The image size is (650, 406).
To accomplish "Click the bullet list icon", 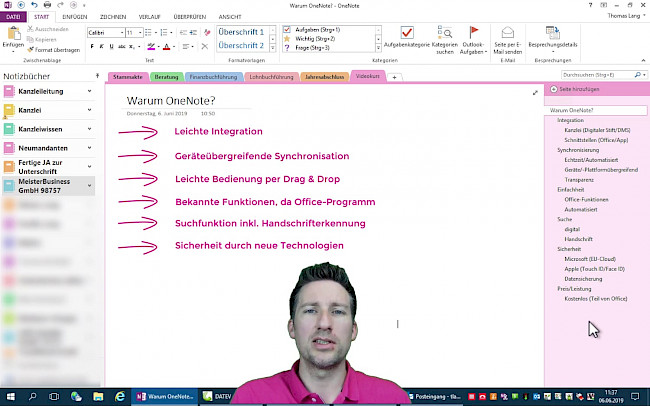I will click(x=148, y=32).
